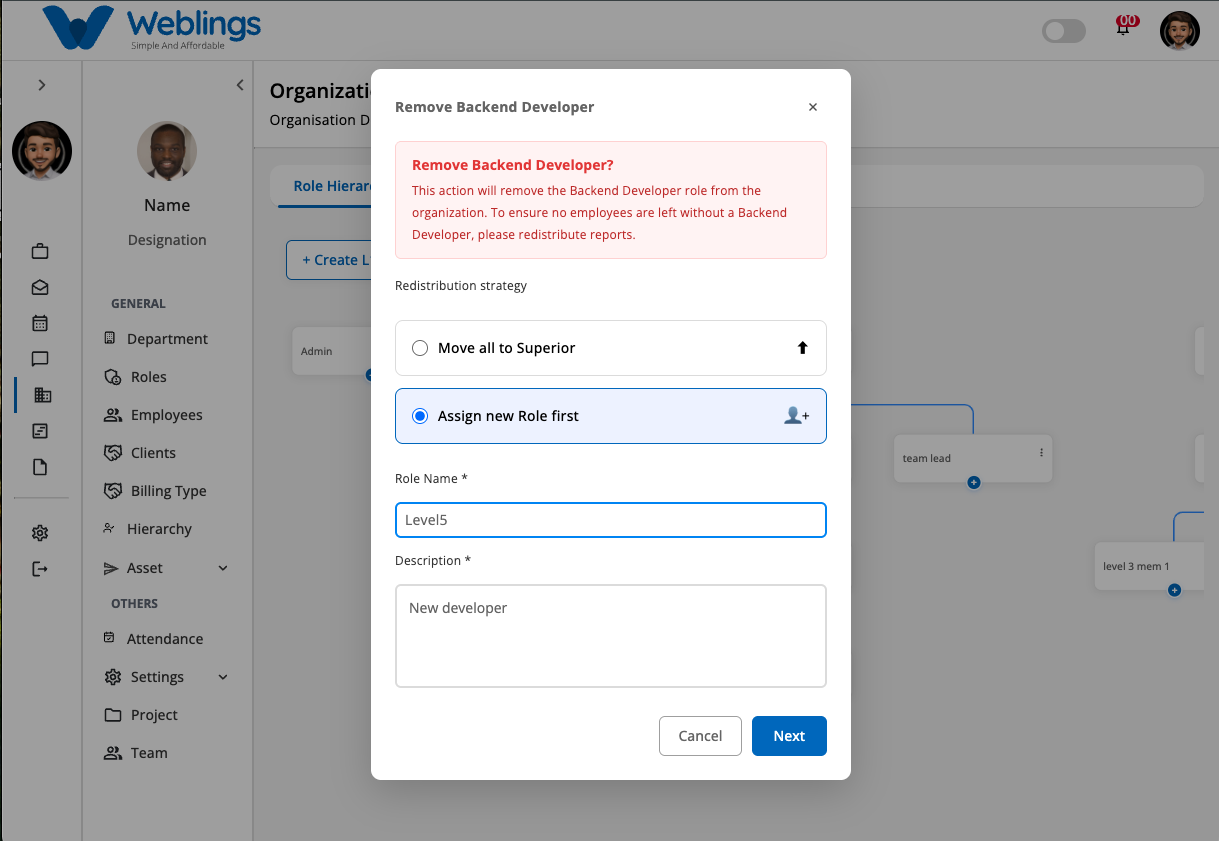Click the notification bell with 00 badge
Screen dimensions: 1219x841
(1124, 26)
